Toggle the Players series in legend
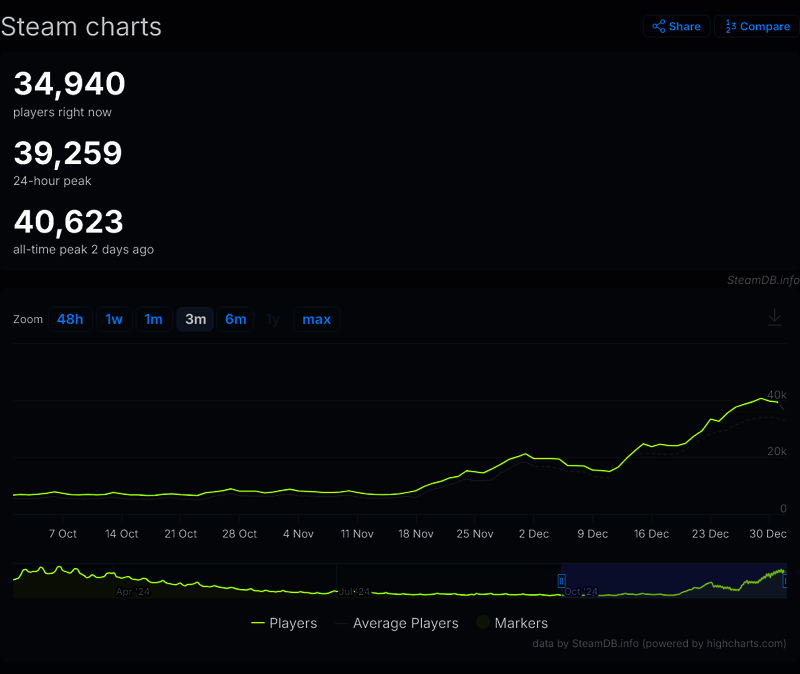Screen dimensions: 800x674 click(284, 623)
